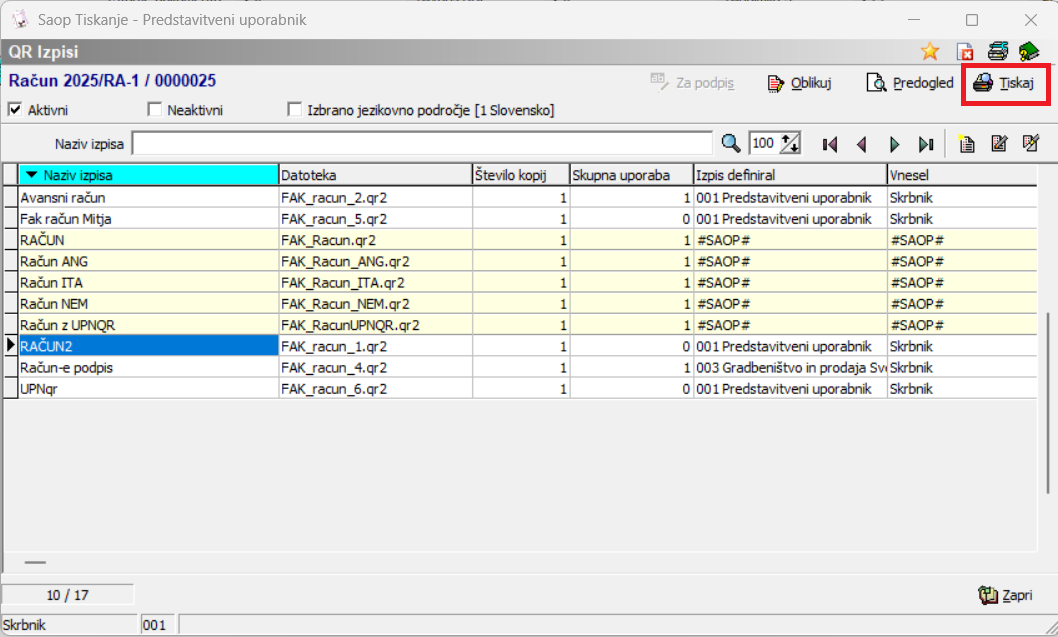Jump to the last record
Image resolution: width=1058 pixels, height=637 pixels.
click(x=926, y=144)
